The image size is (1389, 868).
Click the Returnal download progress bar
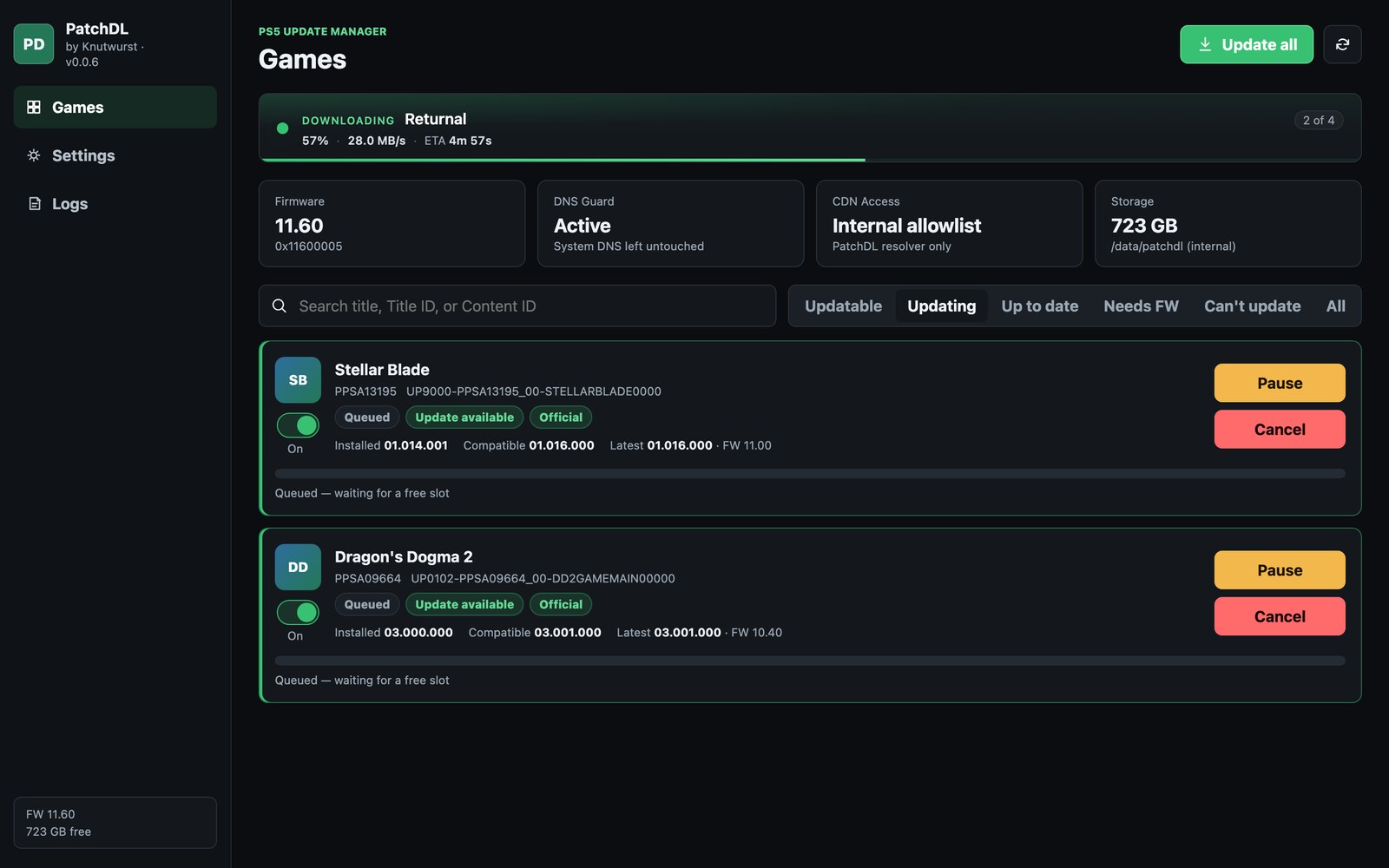pos(810,160)
